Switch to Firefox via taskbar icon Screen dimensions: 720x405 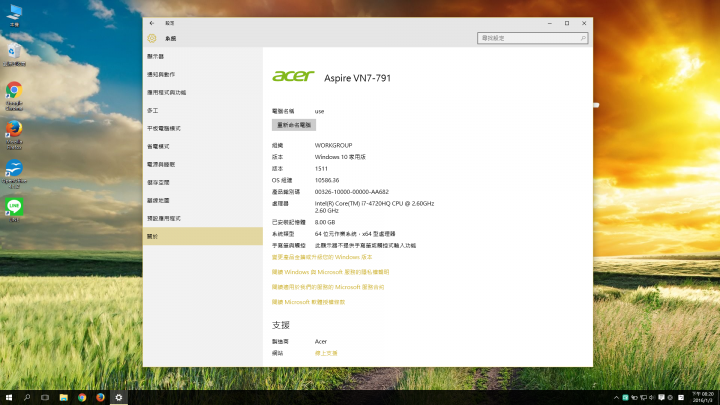click(x=100, y=397)
